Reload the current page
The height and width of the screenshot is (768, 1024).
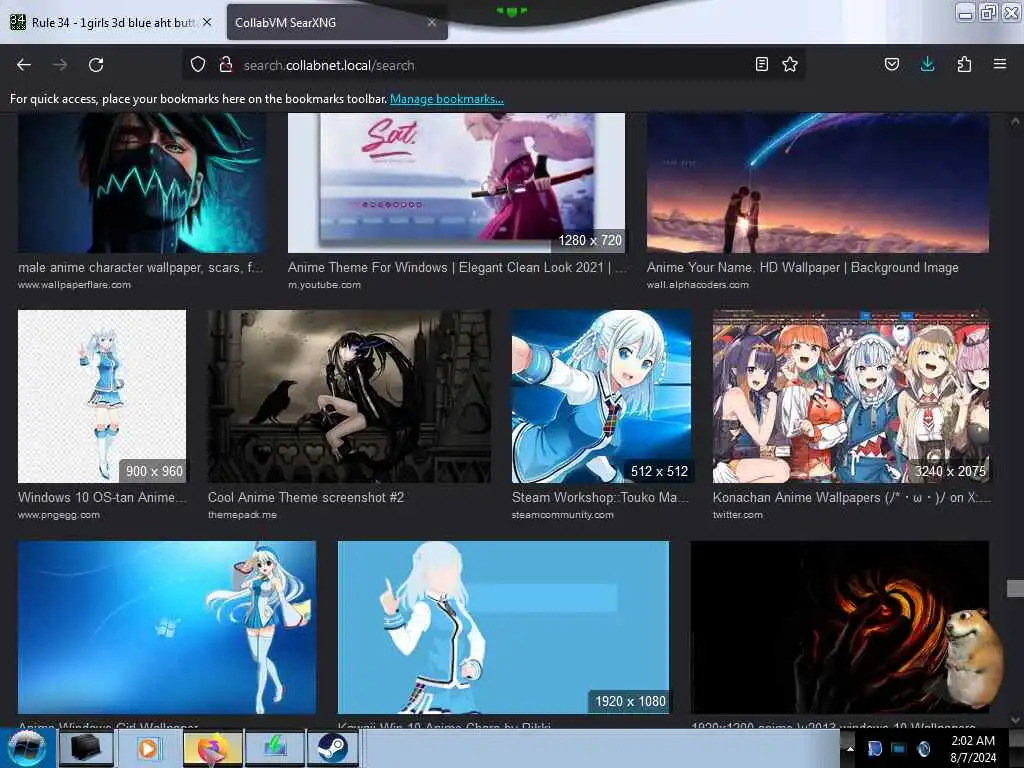[96, 65]
